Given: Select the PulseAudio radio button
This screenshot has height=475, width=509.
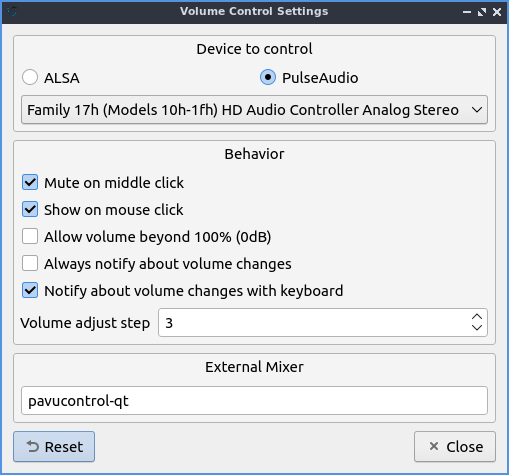Looking at the screenshot, I should [268, 77].
